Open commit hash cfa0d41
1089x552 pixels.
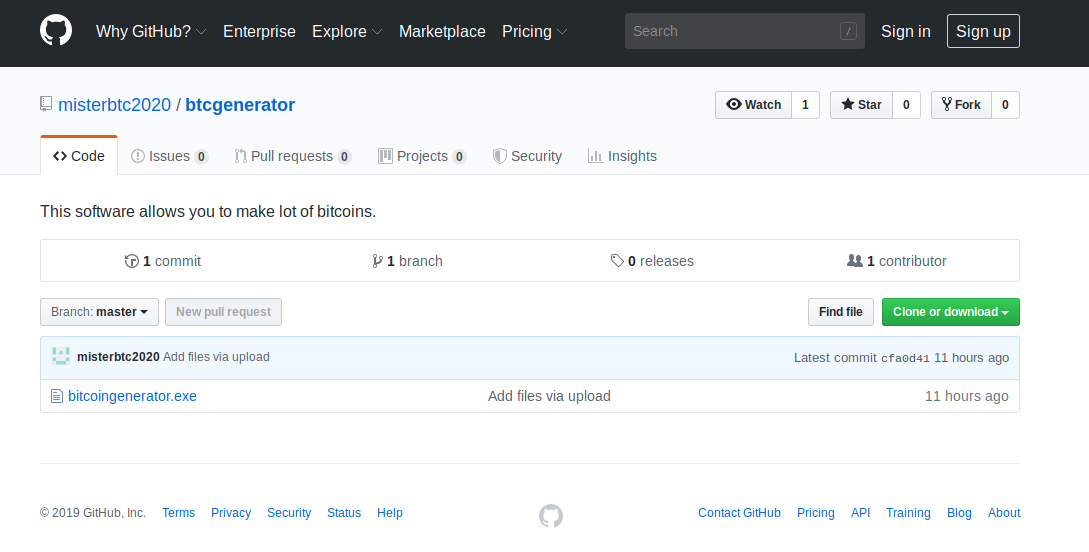(x=905, y=358)
